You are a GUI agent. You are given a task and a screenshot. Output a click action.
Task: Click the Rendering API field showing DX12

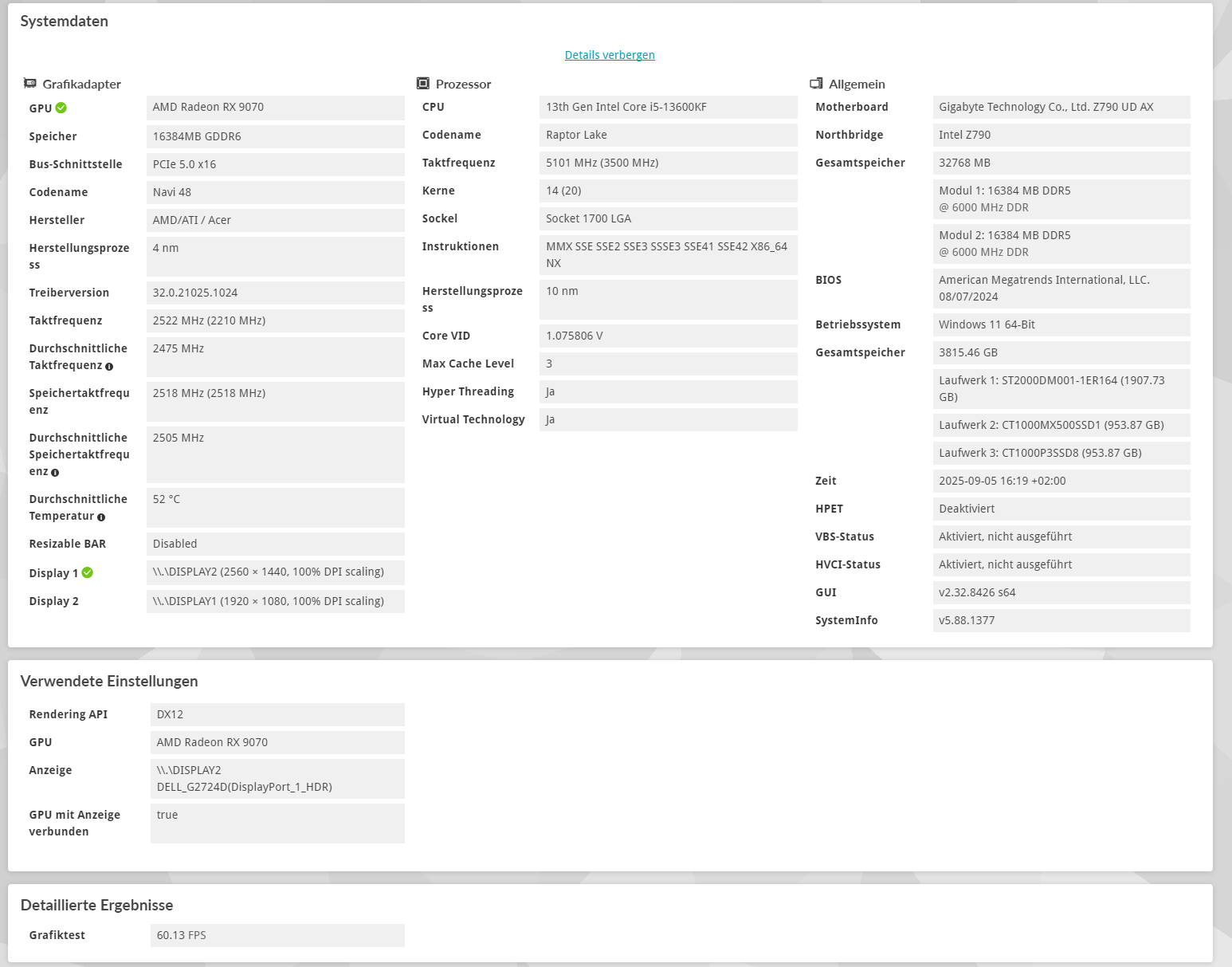[277, 714]
